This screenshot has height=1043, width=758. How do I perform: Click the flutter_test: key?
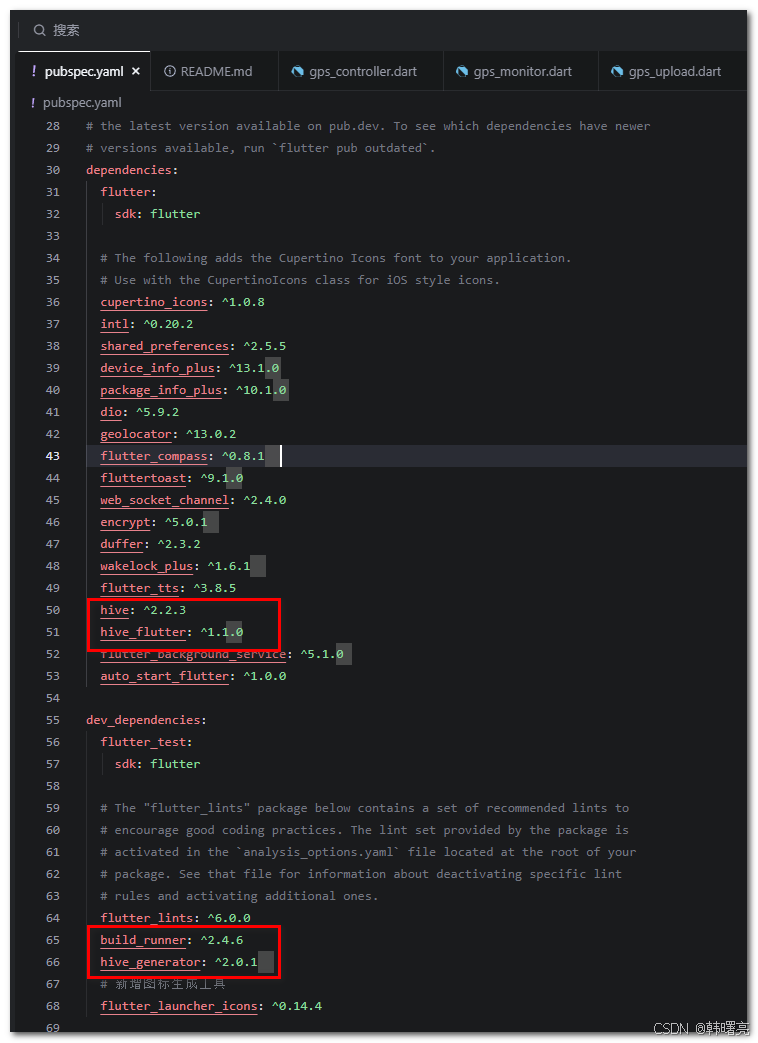click(x=146, y=742)
